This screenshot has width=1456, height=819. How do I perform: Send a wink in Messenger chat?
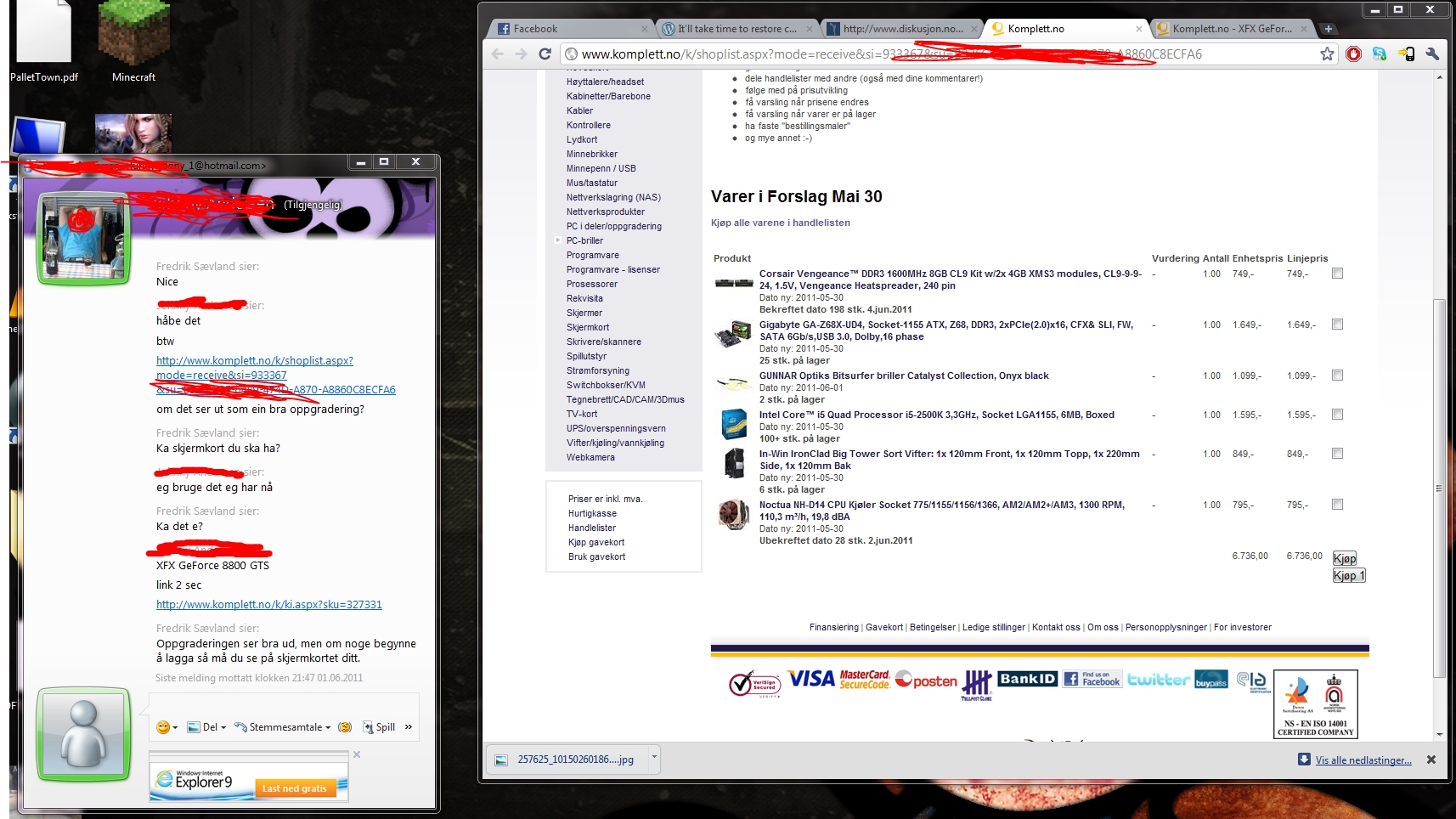[x=345, y=727]
